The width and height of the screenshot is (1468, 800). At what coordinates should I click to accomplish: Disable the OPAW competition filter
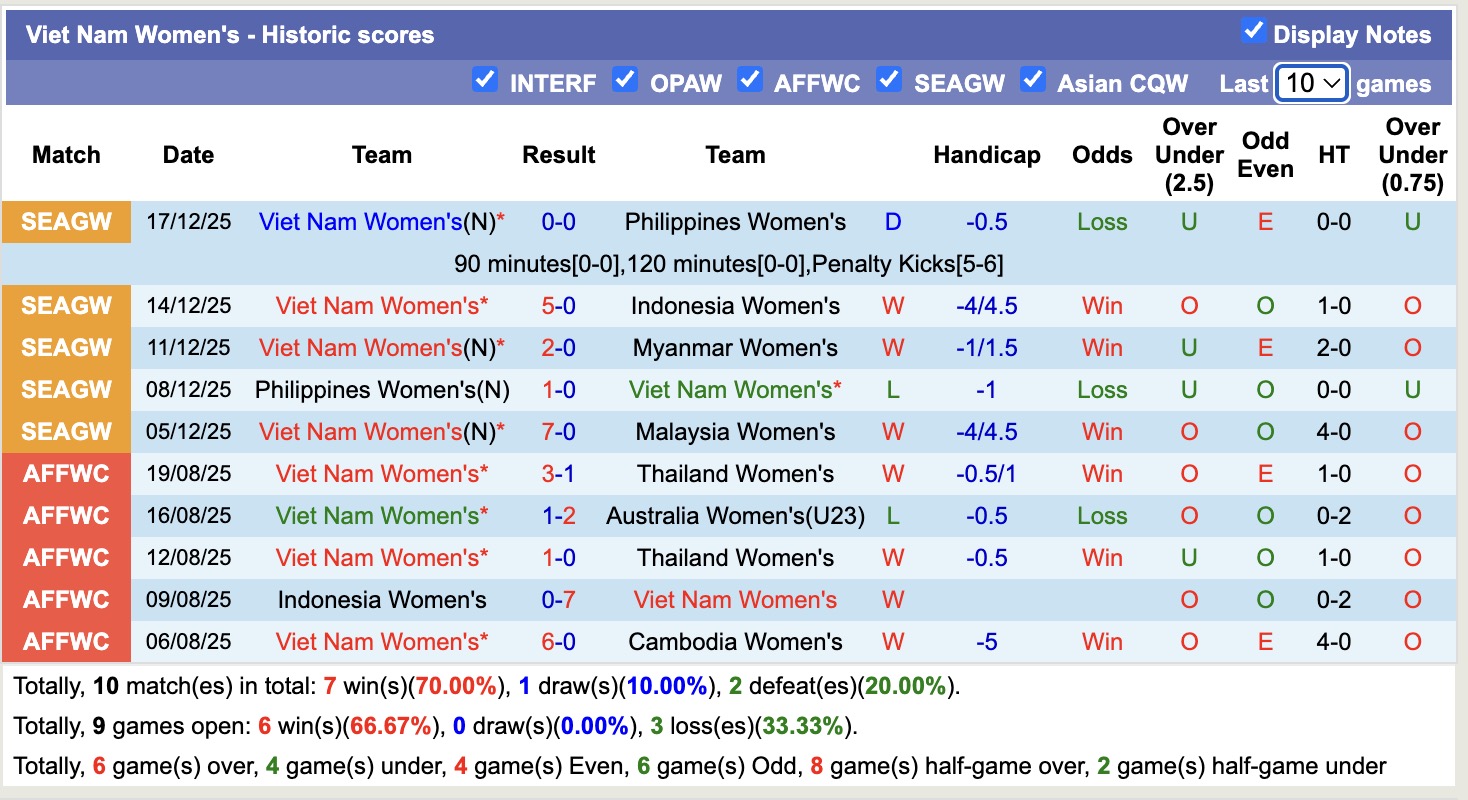[x=625, y=79]
